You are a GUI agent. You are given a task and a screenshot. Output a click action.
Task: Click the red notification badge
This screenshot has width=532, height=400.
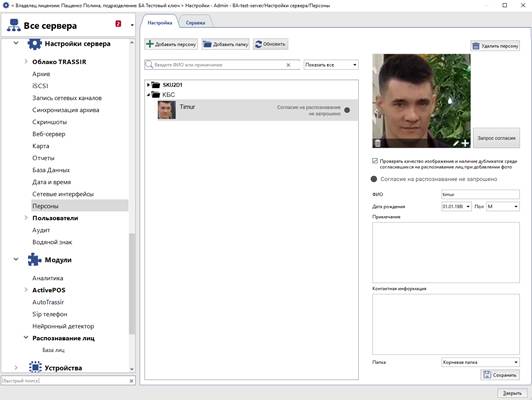click(118, 23)
